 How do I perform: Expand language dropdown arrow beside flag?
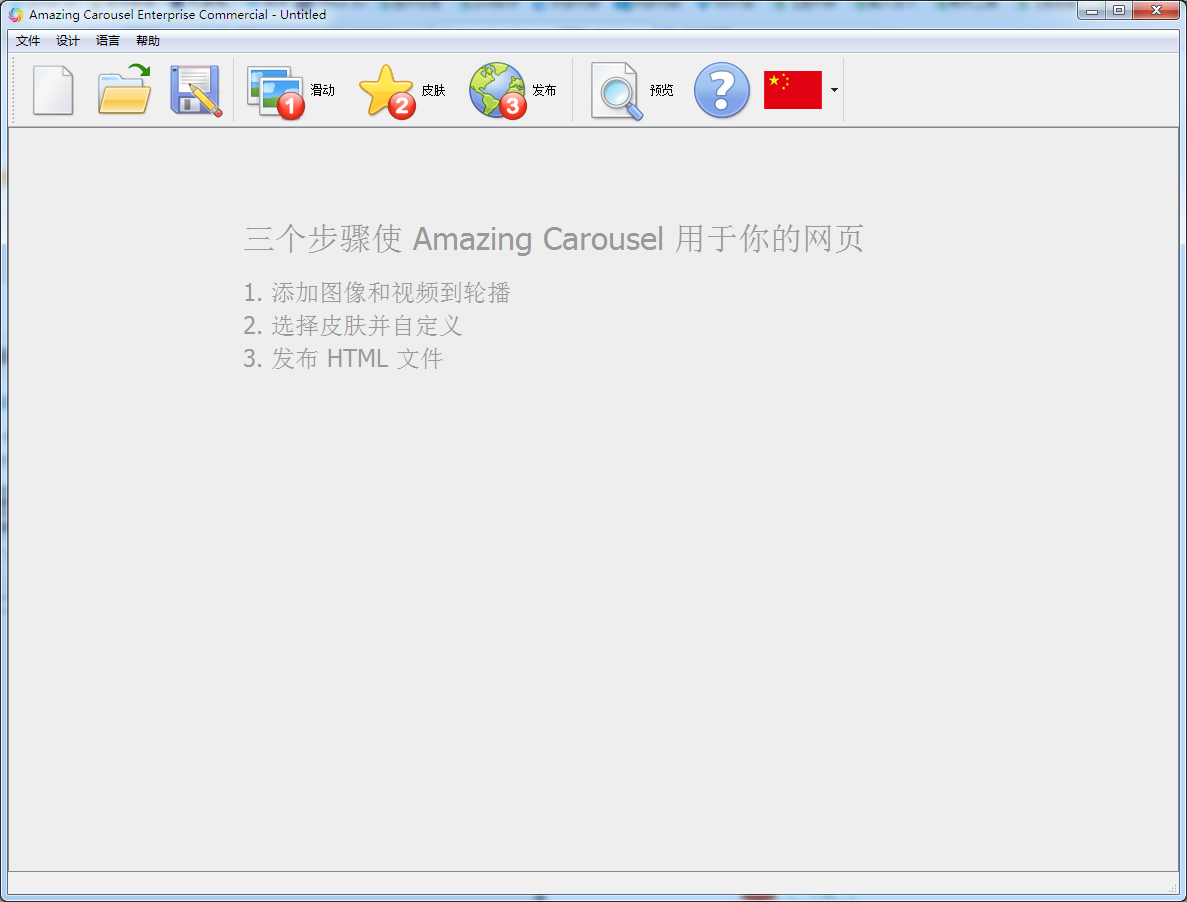tap(834, 90)
